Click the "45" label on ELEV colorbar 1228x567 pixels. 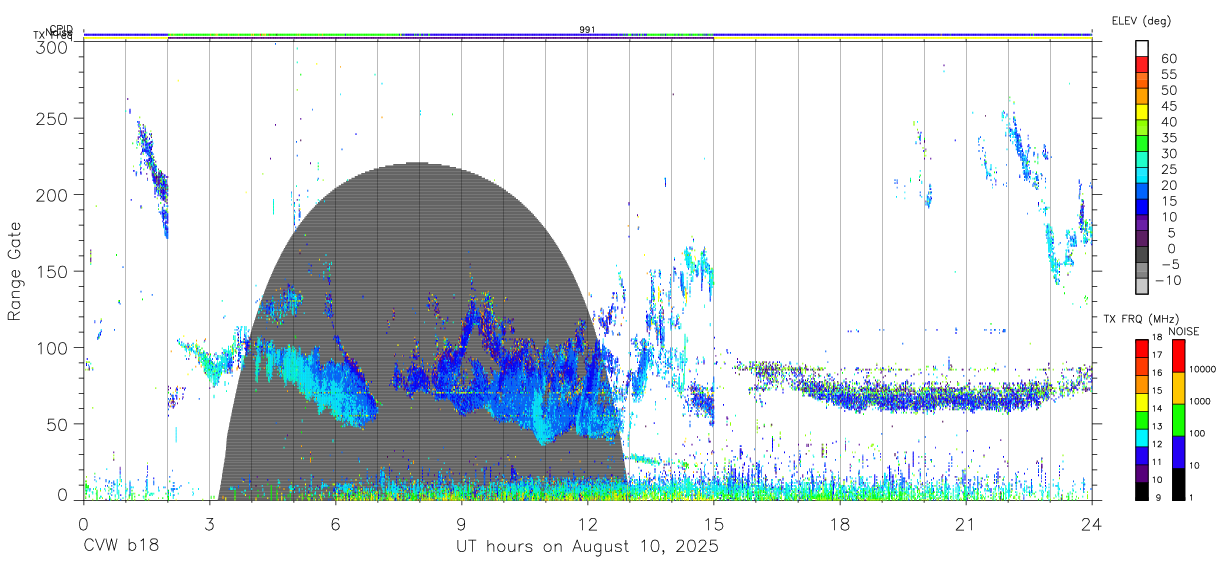(x=1168, y=106)
